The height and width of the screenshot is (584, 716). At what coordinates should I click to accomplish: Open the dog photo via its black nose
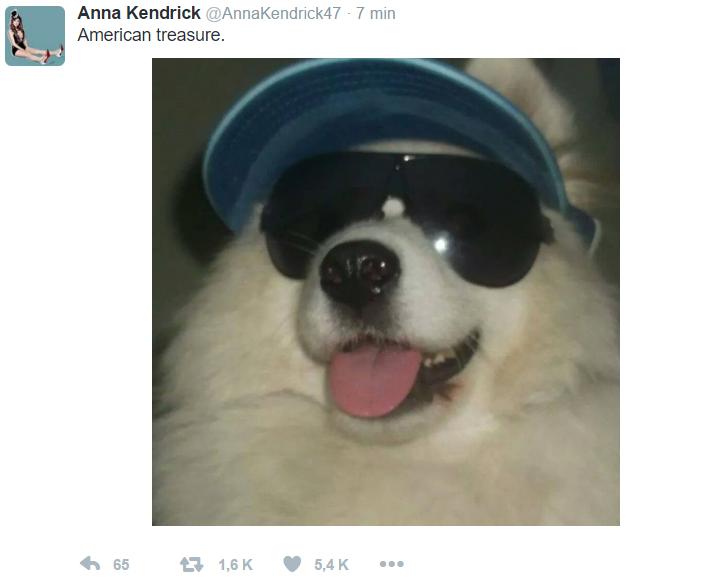coord(359,273)
